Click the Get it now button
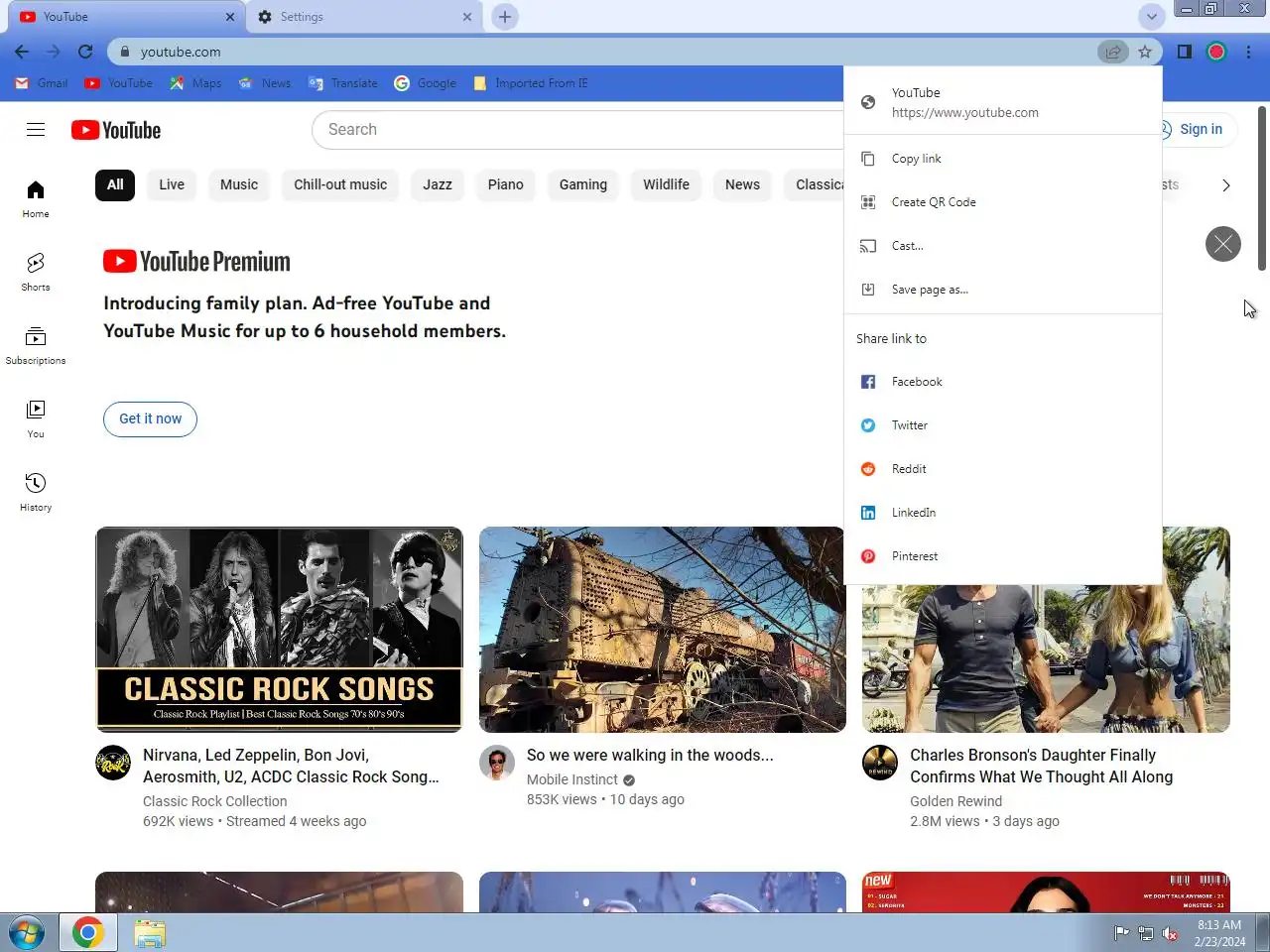Viewport: 1270px width, 952px height. (x=150, y=418)
